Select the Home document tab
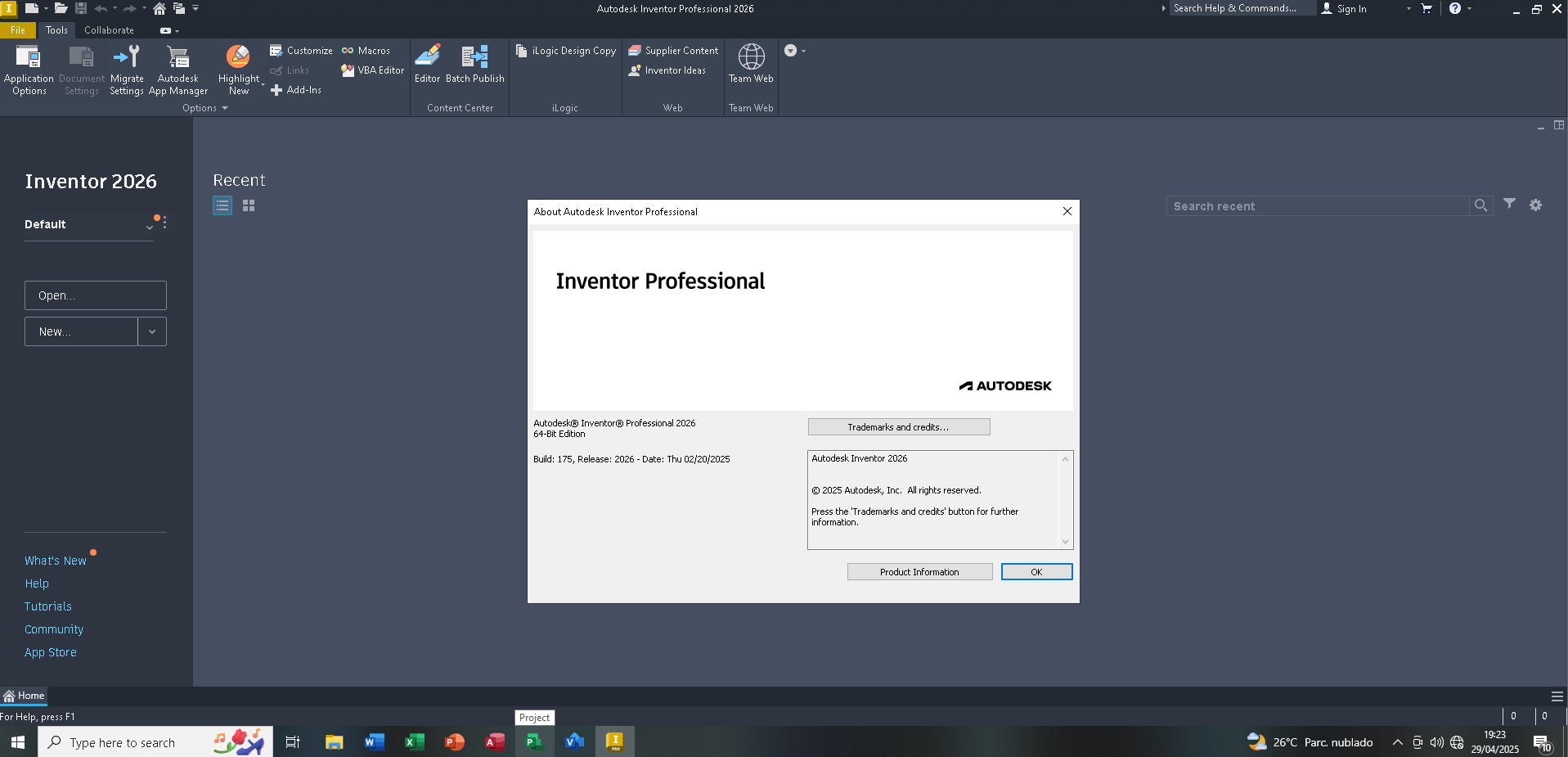The image size is (1568, 757). click(24, 696)
